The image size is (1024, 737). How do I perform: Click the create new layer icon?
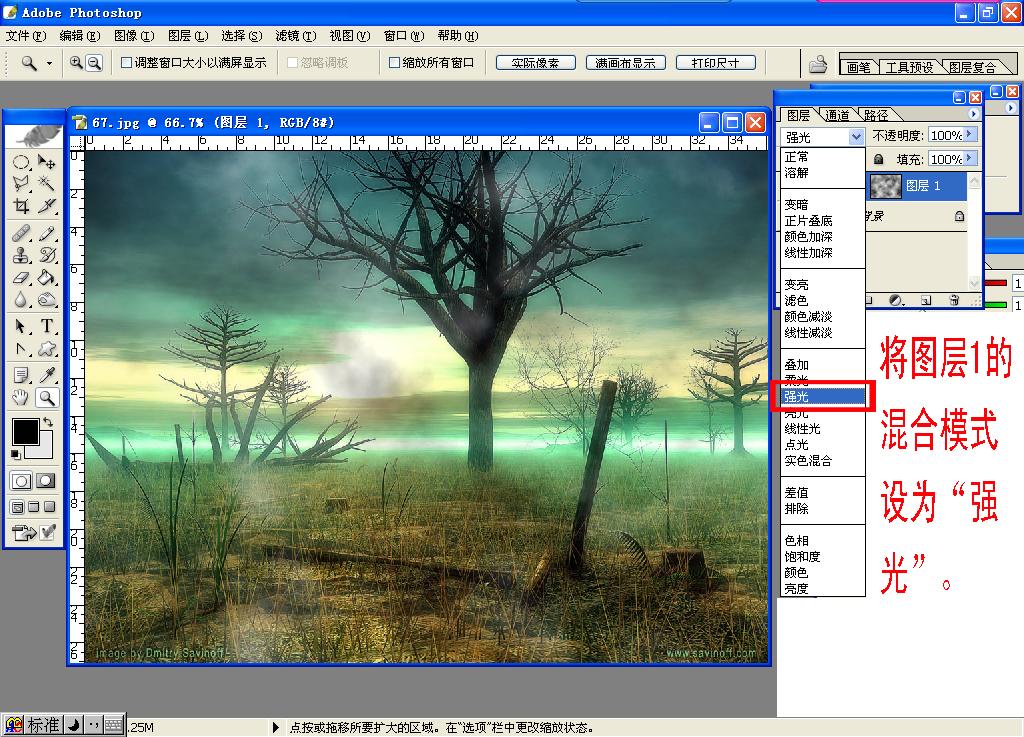[x=926, y=300]
